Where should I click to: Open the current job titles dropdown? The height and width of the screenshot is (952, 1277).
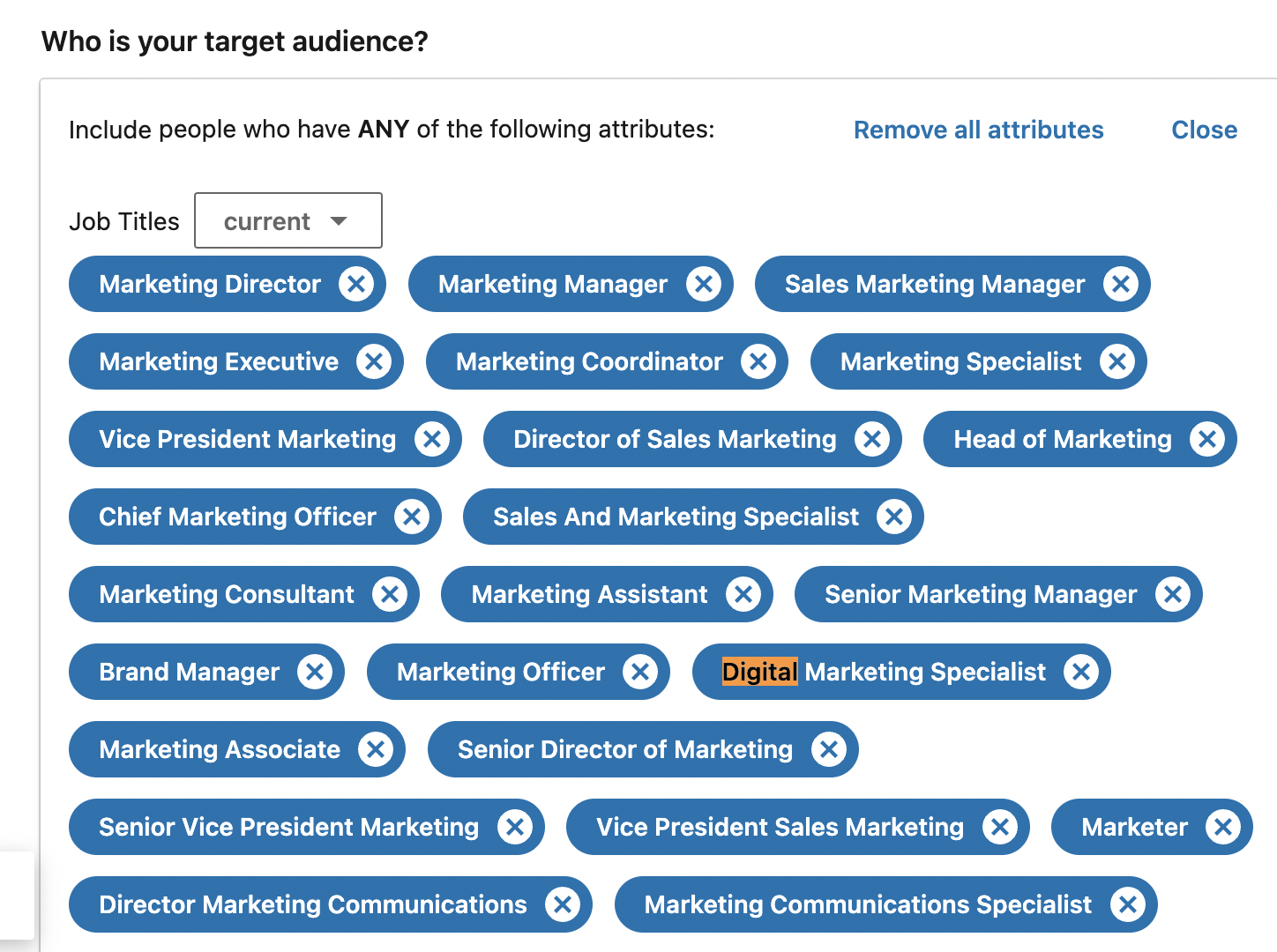(288, 221)
